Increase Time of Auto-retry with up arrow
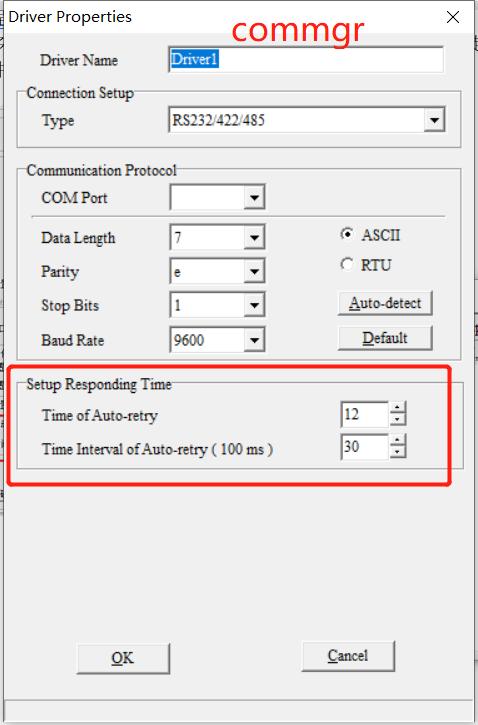 [x=398, y=407]
